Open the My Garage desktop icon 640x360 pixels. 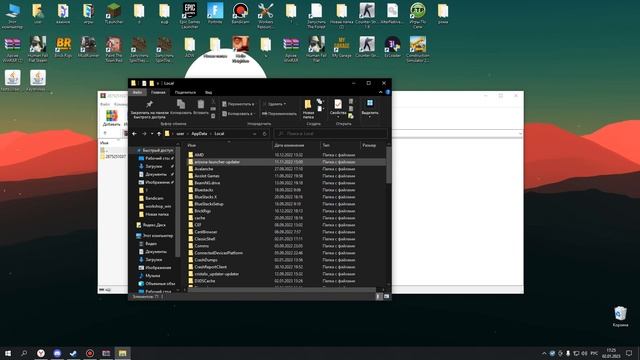342,47
